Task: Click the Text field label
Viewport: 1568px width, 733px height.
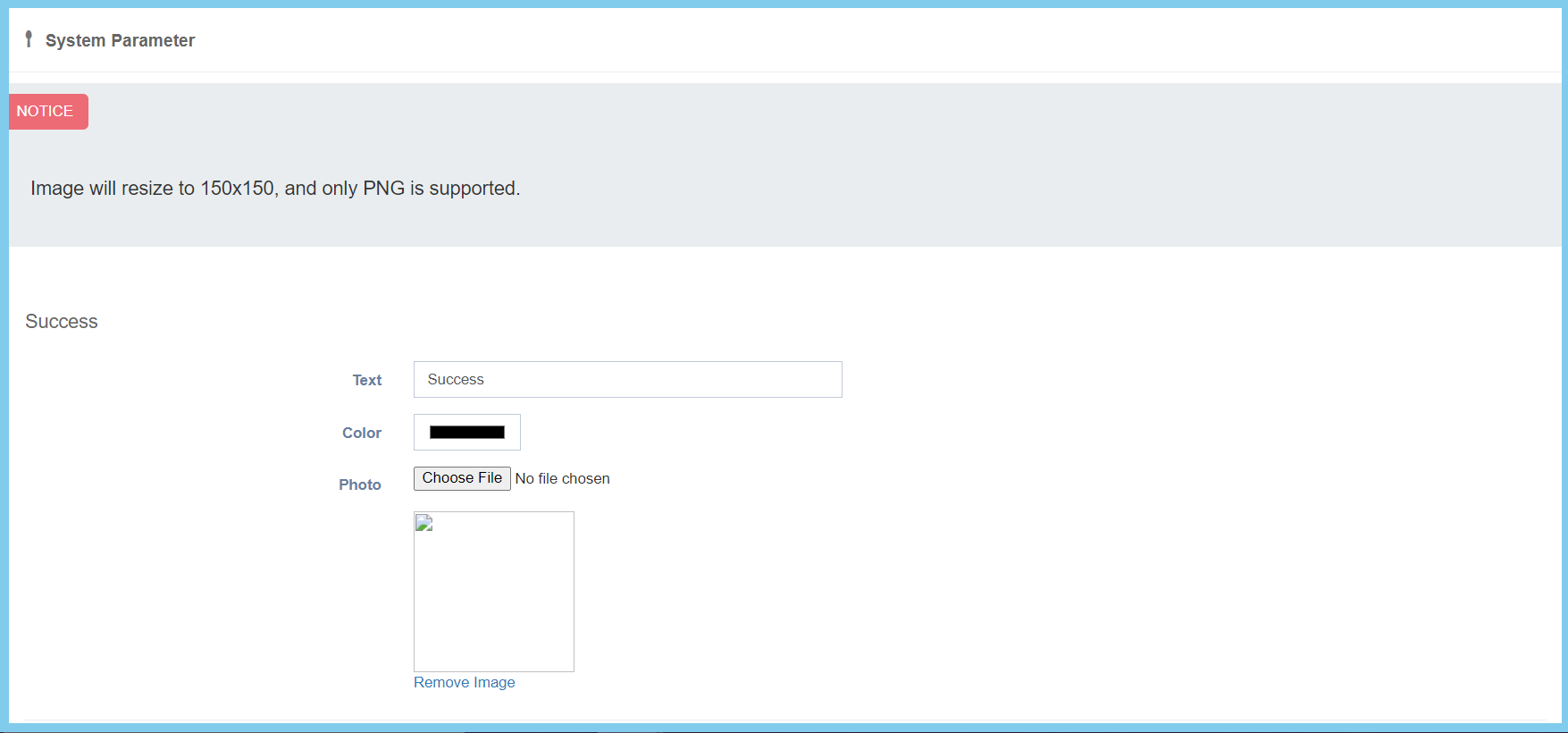Action: click(x=366, y=380)
